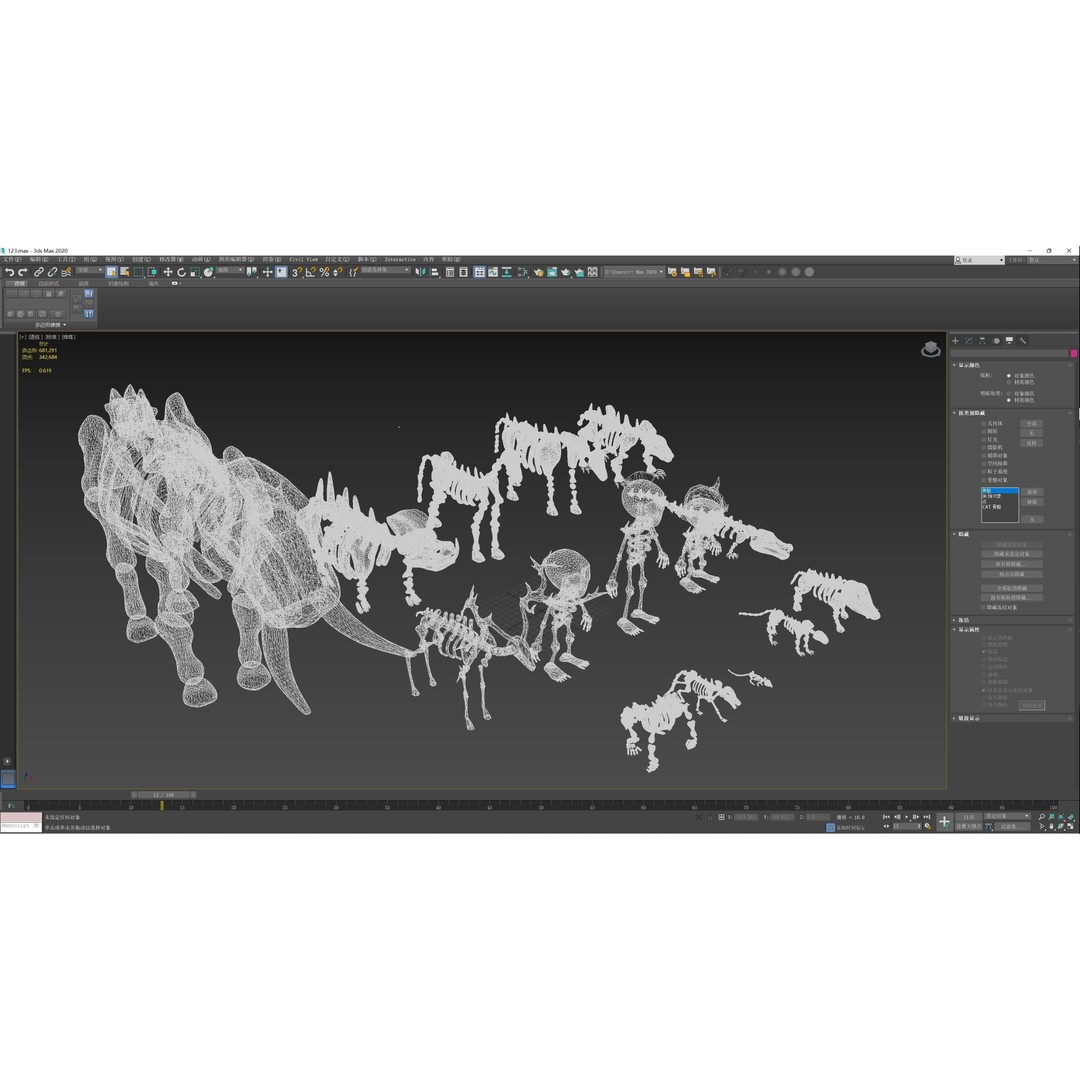
Task: Click the 全部 category button
Action: (x=1031, y=424)
